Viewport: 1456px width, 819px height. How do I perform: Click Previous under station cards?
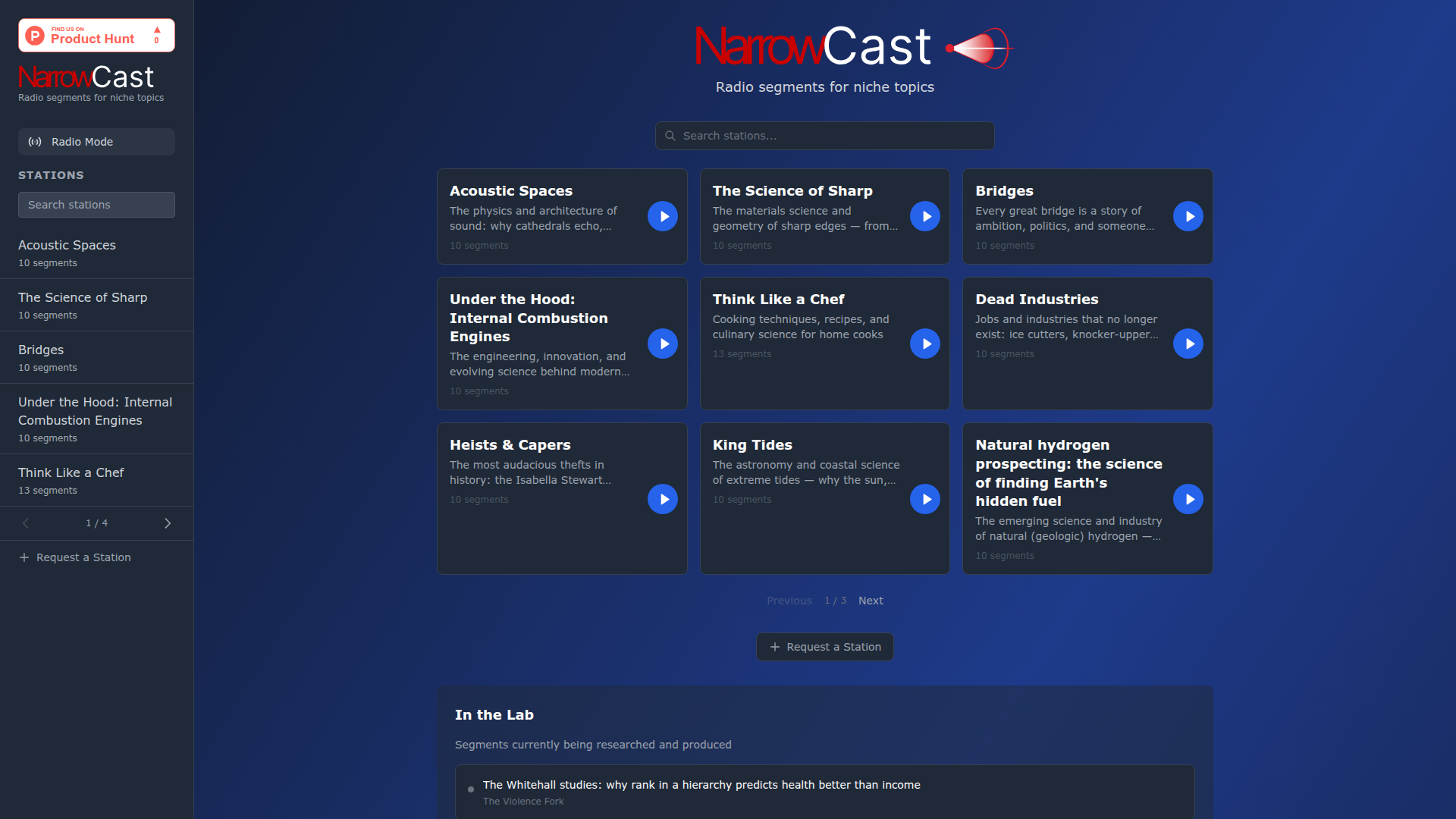tap(789, 601)
